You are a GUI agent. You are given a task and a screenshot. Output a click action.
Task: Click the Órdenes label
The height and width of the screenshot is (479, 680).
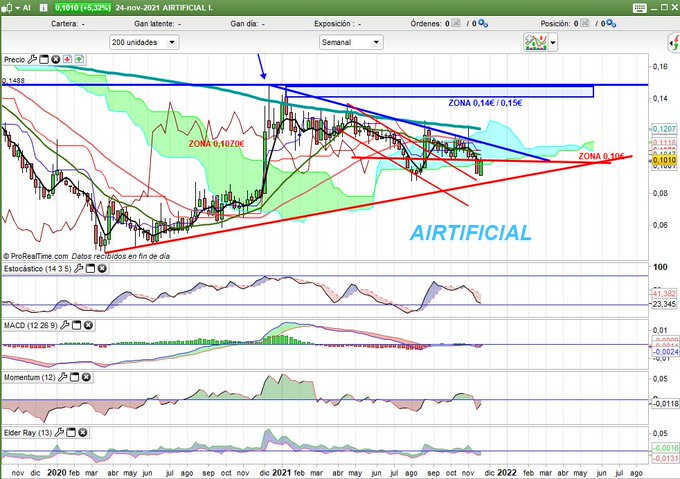coord(426,24)
